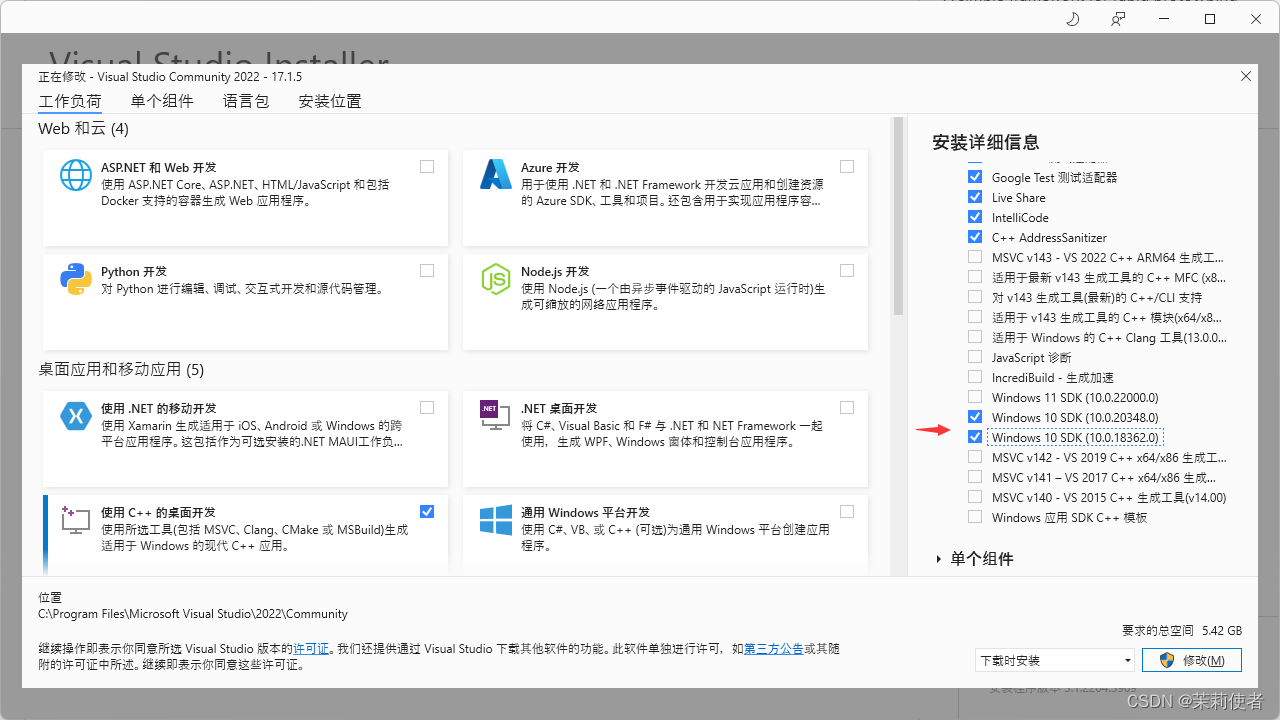The image size is (1280, 720).
Task: Check C++ modules for v143 option
Action: tap(975, 317)
